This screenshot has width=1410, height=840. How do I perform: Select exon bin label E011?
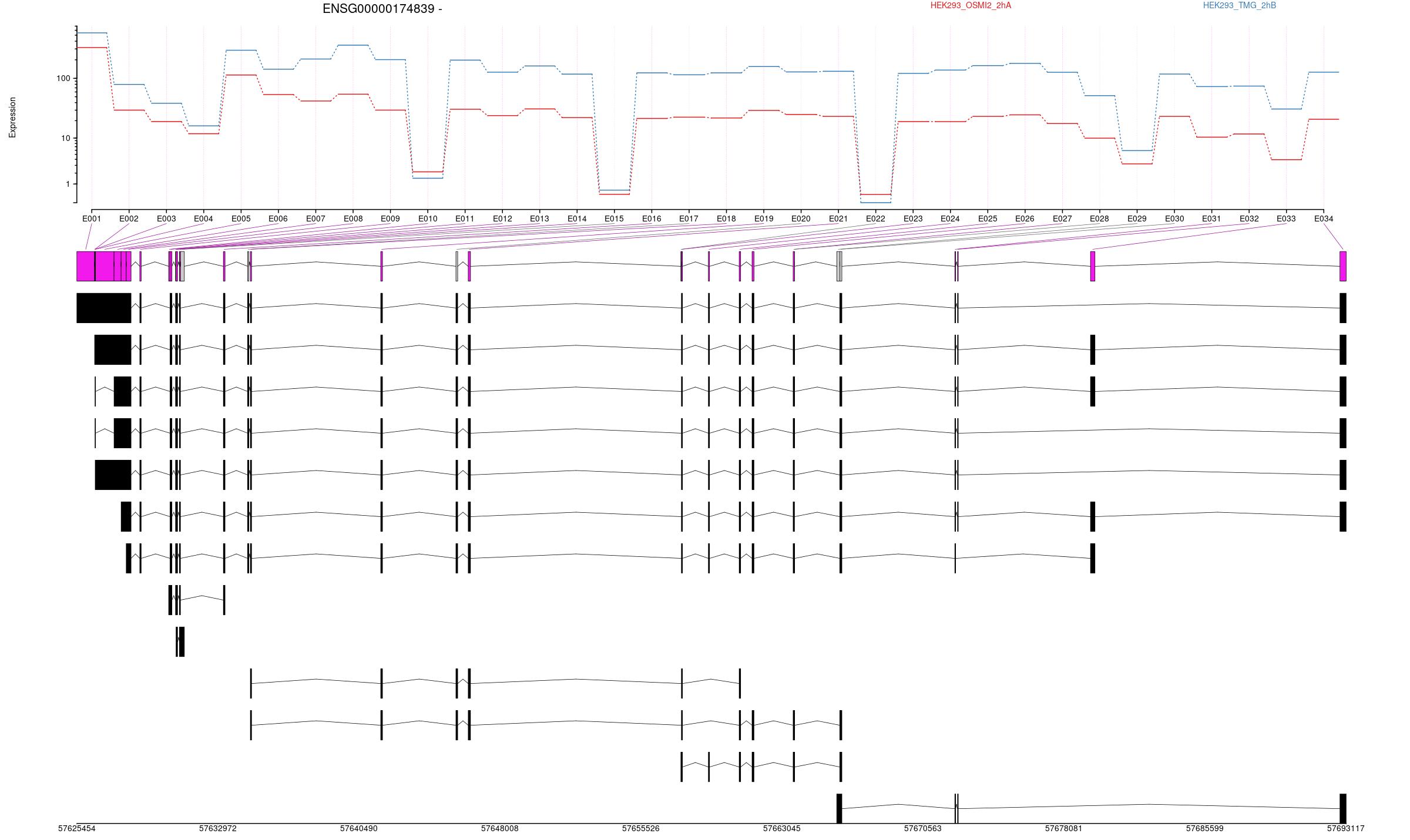click(465, 219)
